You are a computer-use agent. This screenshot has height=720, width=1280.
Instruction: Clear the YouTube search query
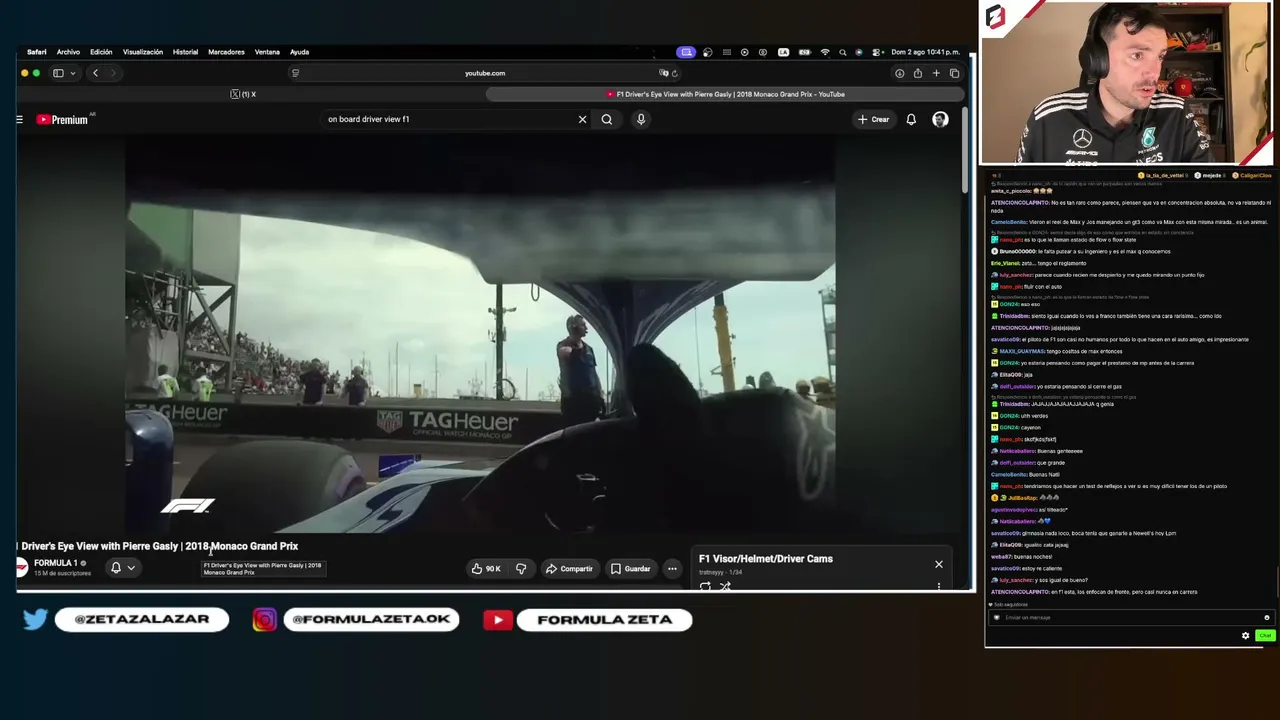point(582,120)
